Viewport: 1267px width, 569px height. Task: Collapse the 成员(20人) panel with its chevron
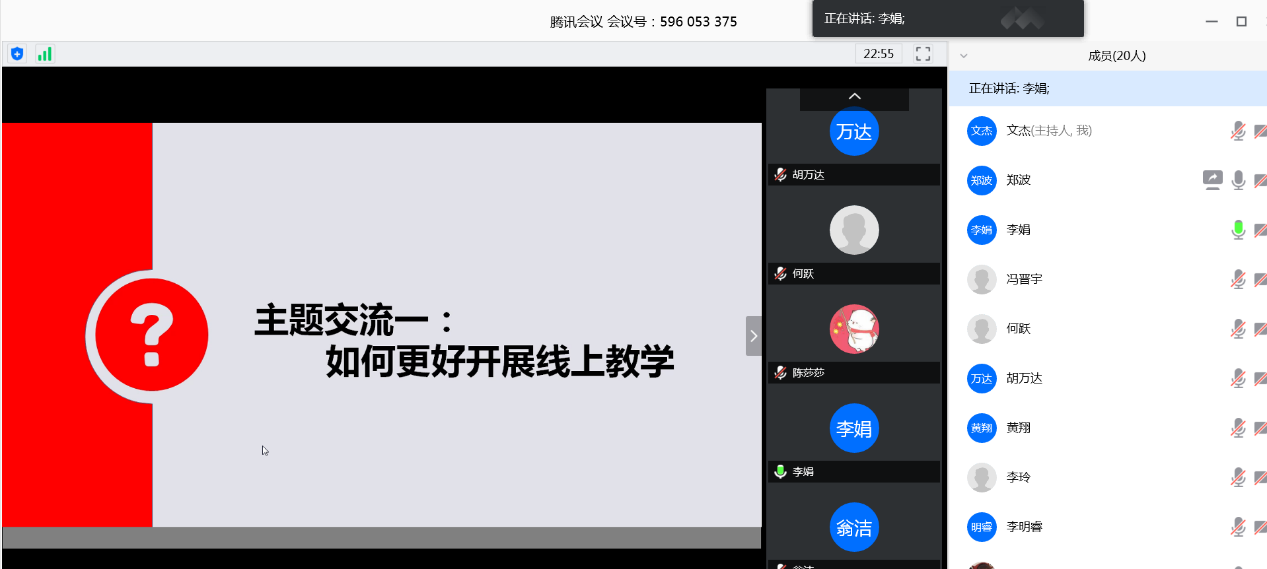963,56
